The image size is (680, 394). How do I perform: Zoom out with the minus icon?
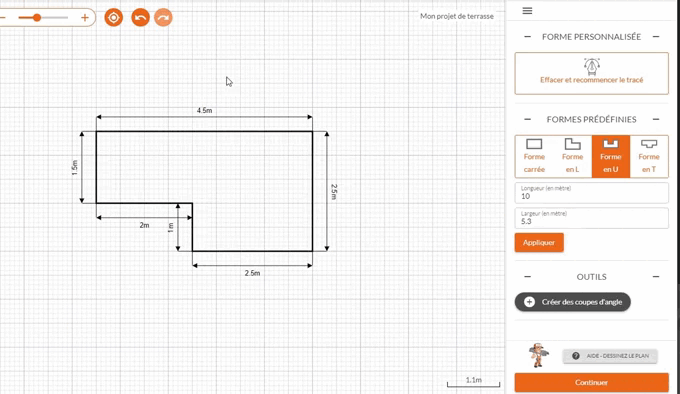point(2,18)
